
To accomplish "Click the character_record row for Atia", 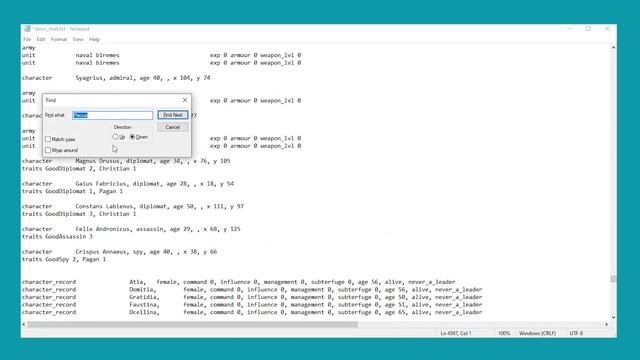I will [x=239, y=282].
